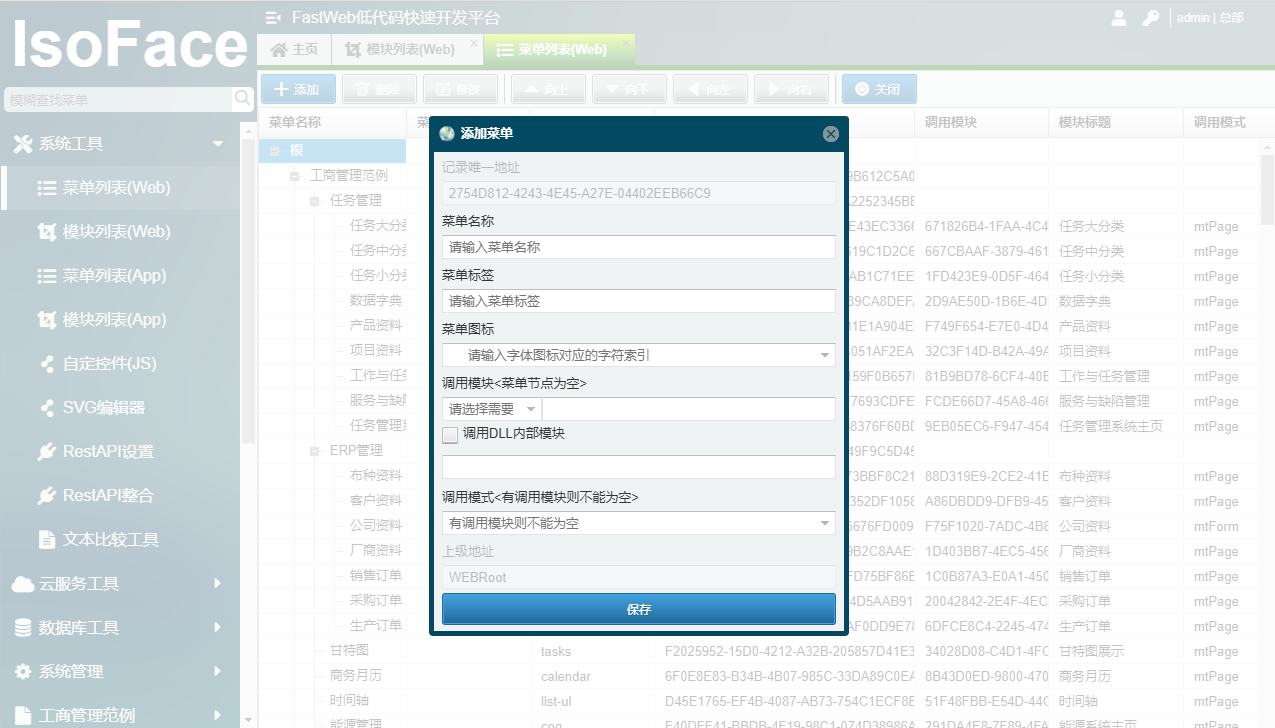
Task: Click the 模糊查找菜单 search box
Action: [x=120, y=99]
